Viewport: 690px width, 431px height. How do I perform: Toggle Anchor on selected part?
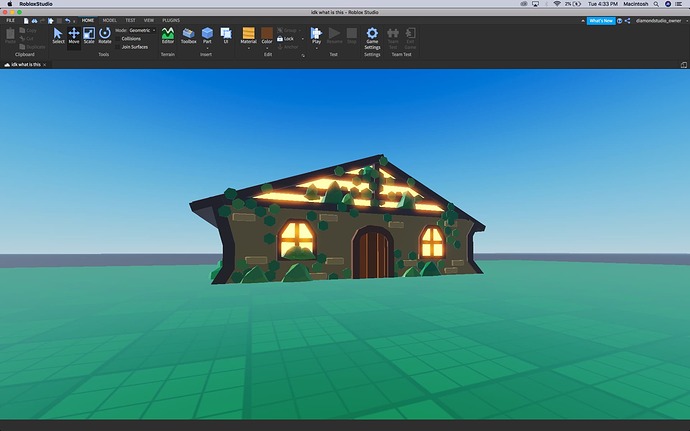pyautogui.click(x=288, y=47)
